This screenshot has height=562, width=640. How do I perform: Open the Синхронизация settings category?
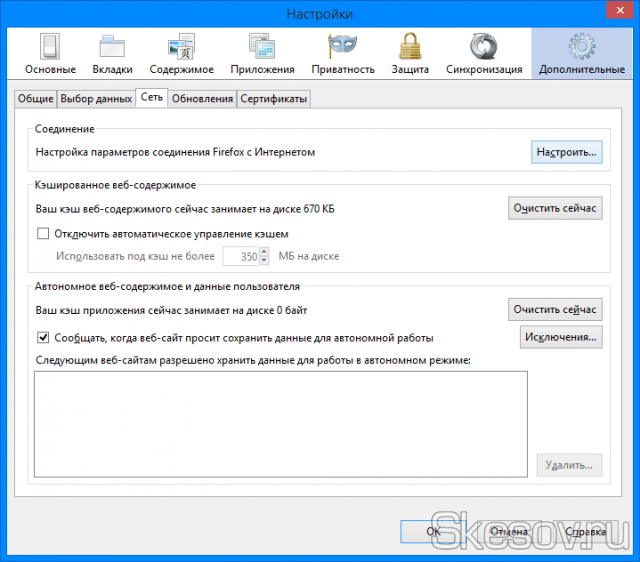point(484,54)
